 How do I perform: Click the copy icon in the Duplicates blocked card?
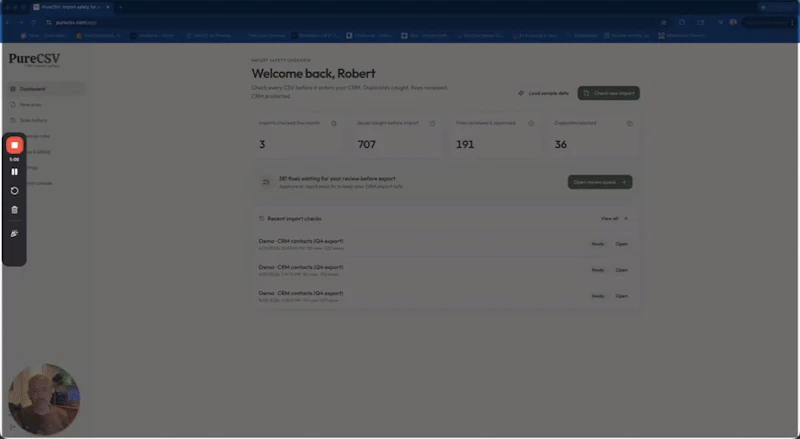click(630, 124)
